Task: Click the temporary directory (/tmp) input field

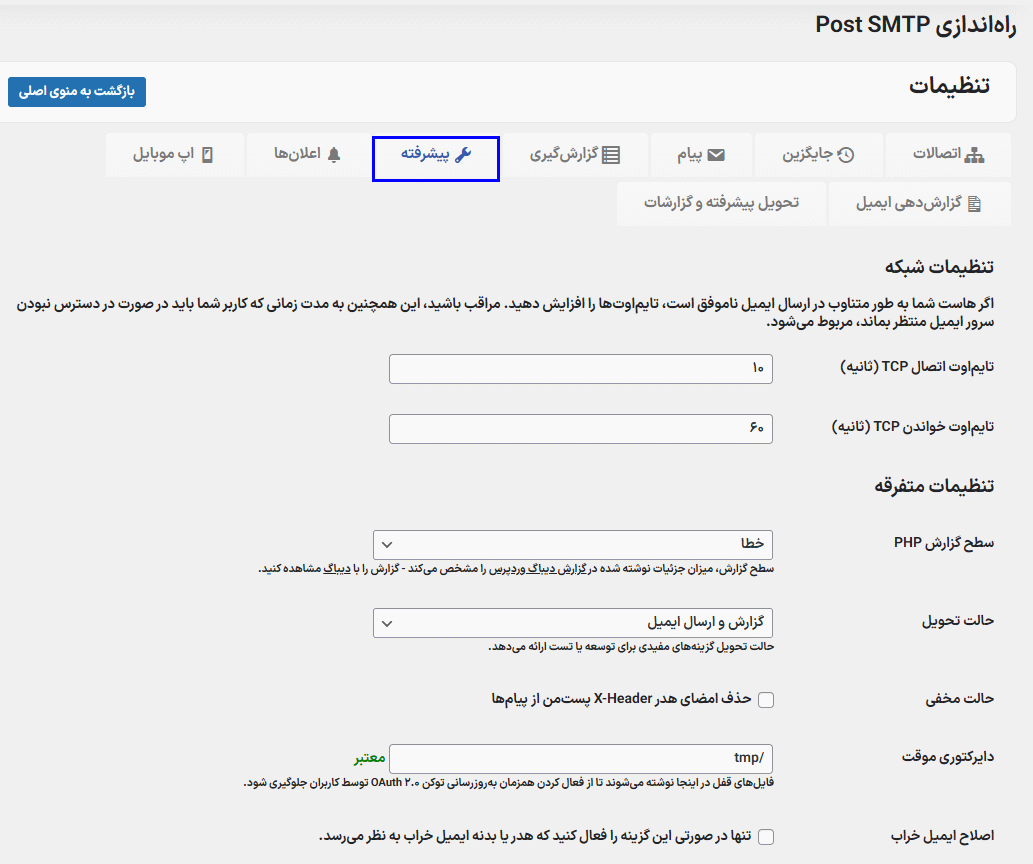Action: coord(580,758)
